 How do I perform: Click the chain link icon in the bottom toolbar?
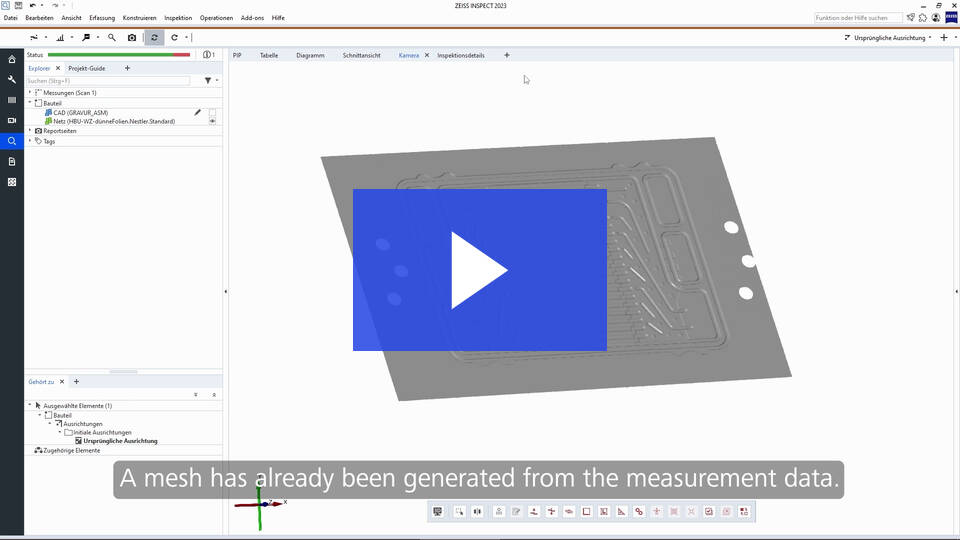pyautogui.click(x=639, y=512)
